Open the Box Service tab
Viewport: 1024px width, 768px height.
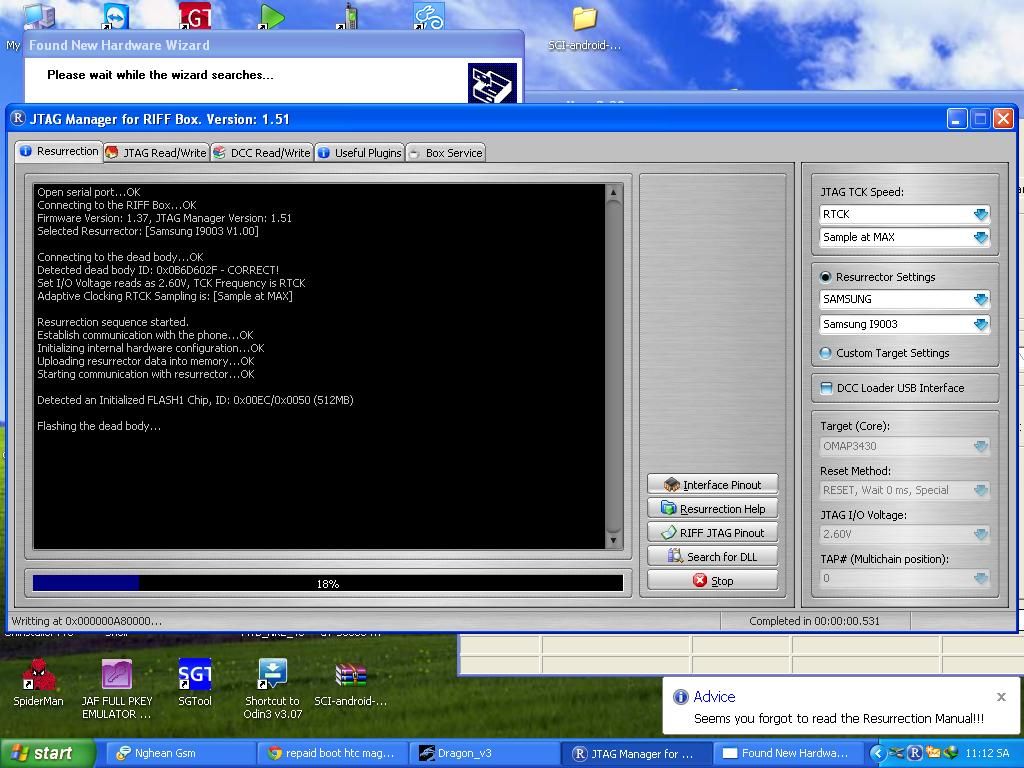coord(445,153)
